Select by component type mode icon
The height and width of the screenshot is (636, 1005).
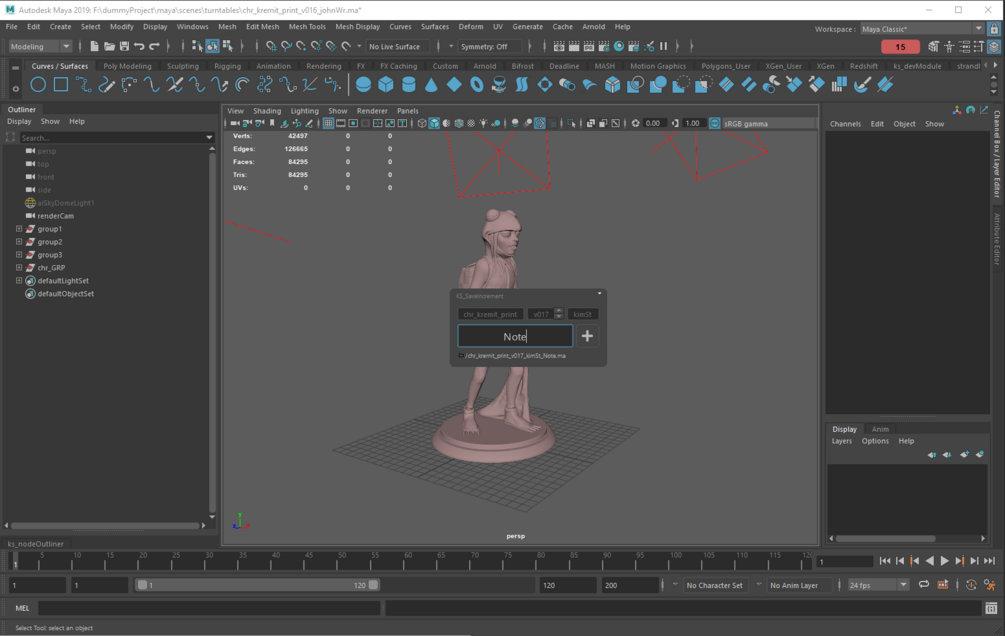228,46
